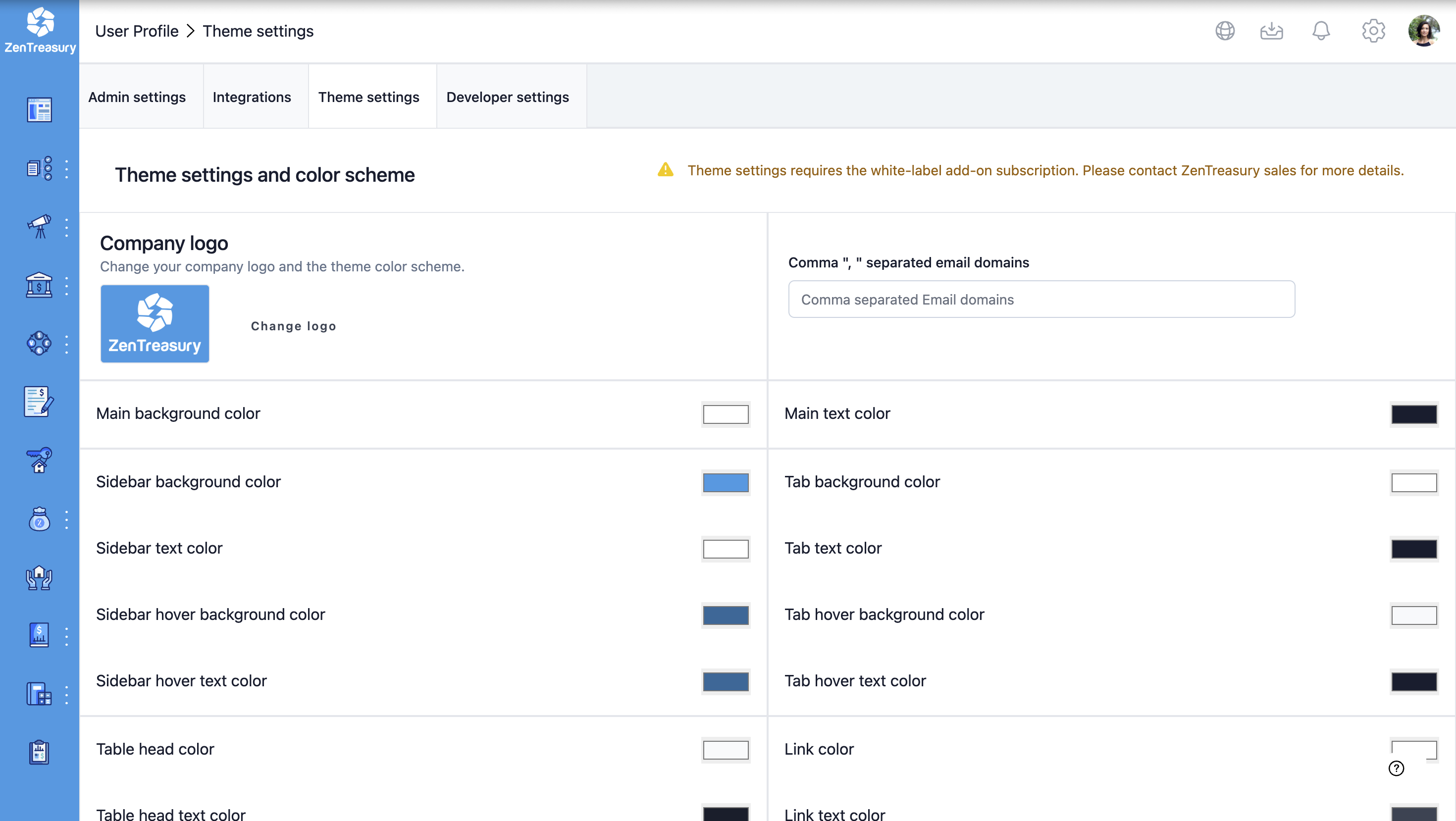This screenshot has height=821, width=1456.
Task: Open the house key lease sidebar icon
Action: pos(39,460)
